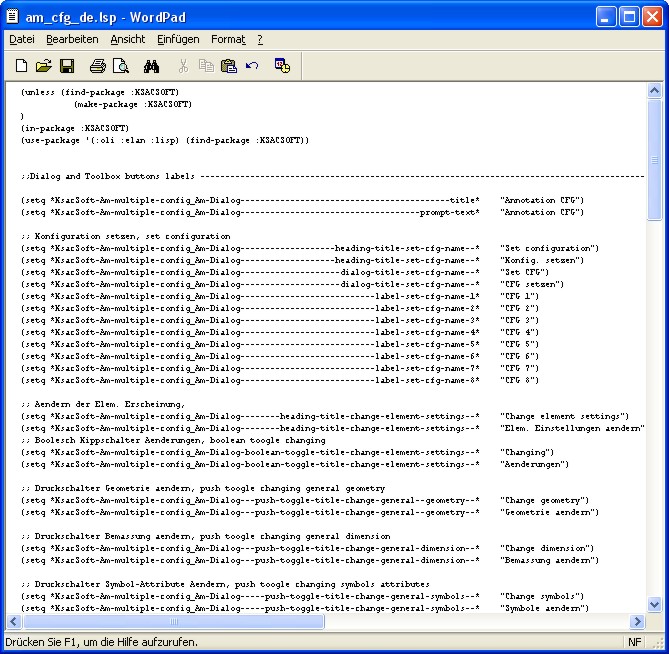Image resolution: width=669 pixels, height=654 pixels.
Task: Undo the last action with the toolbar arrow
Action: coord(252,66)
